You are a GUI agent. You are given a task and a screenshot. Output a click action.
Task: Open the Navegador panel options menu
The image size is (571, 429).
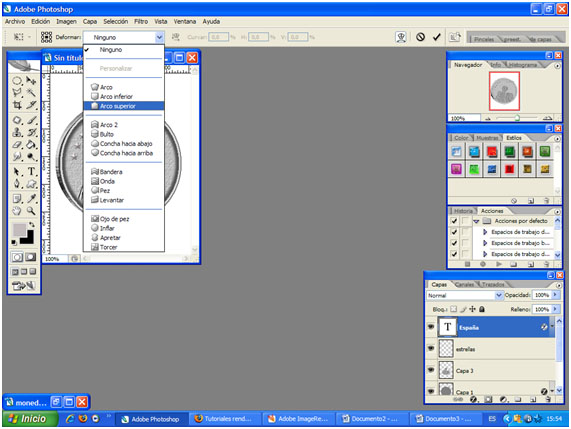pos(557,66)
